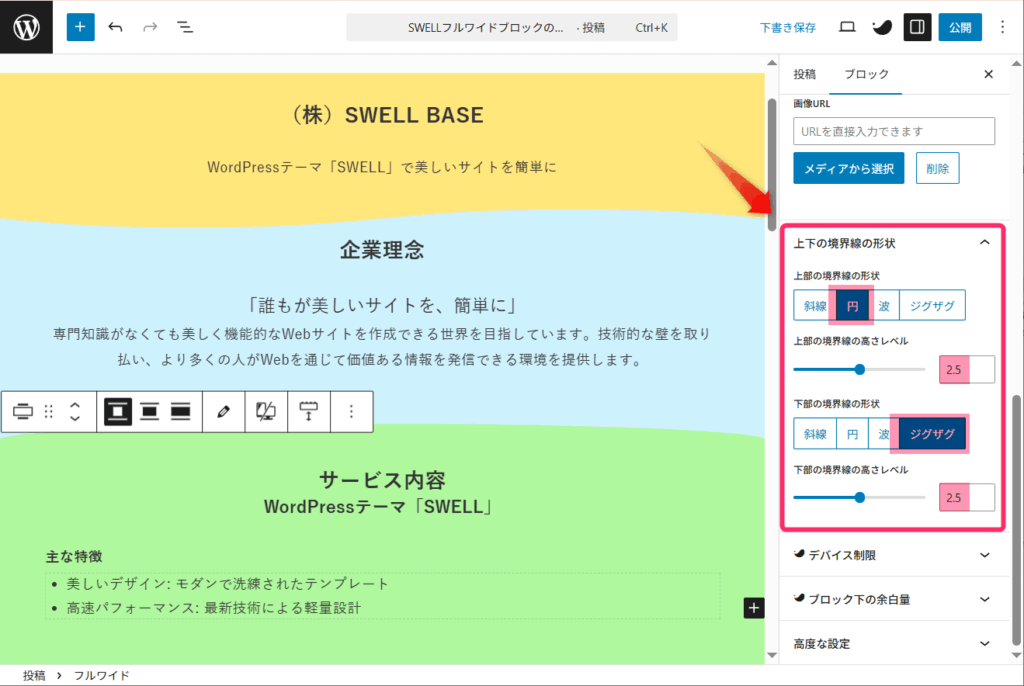Switch to the 投稿 tab in sidebar
1024x686 pixels.
805,74
